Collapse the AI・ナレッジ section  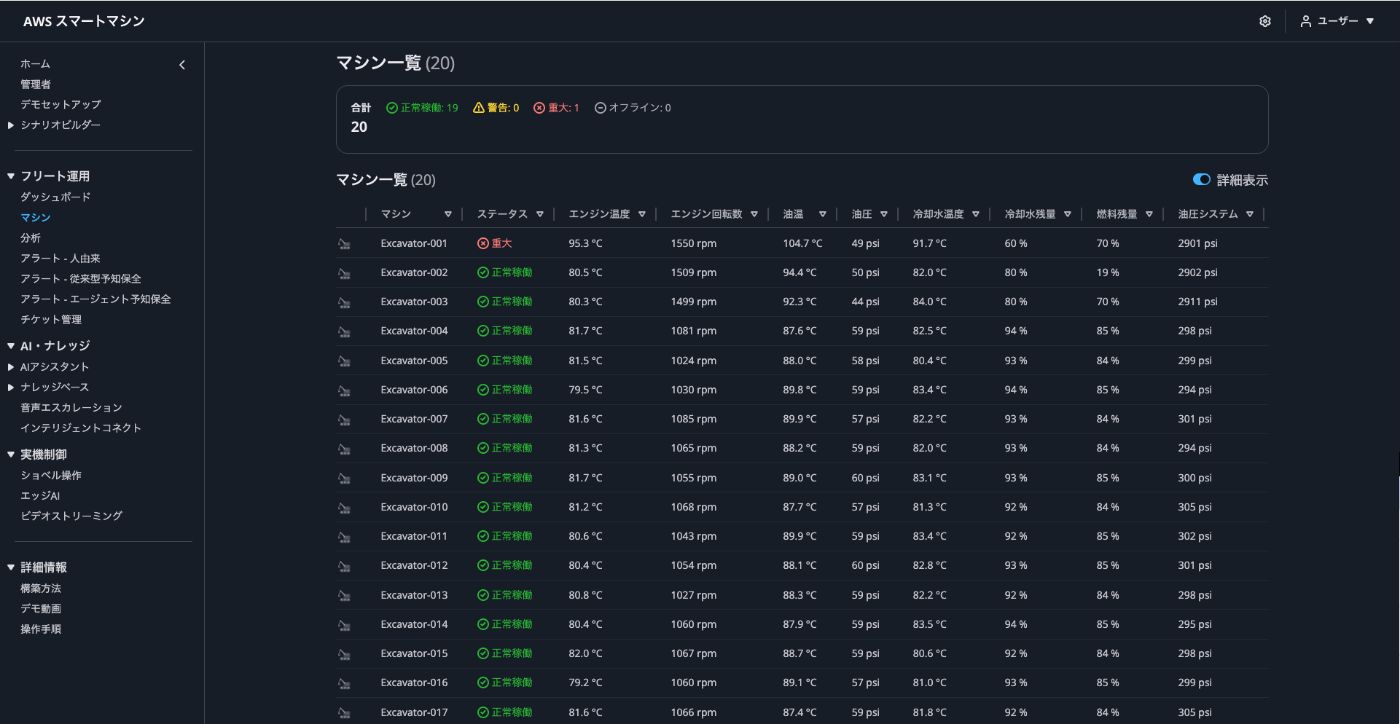(x=11, y=346)
